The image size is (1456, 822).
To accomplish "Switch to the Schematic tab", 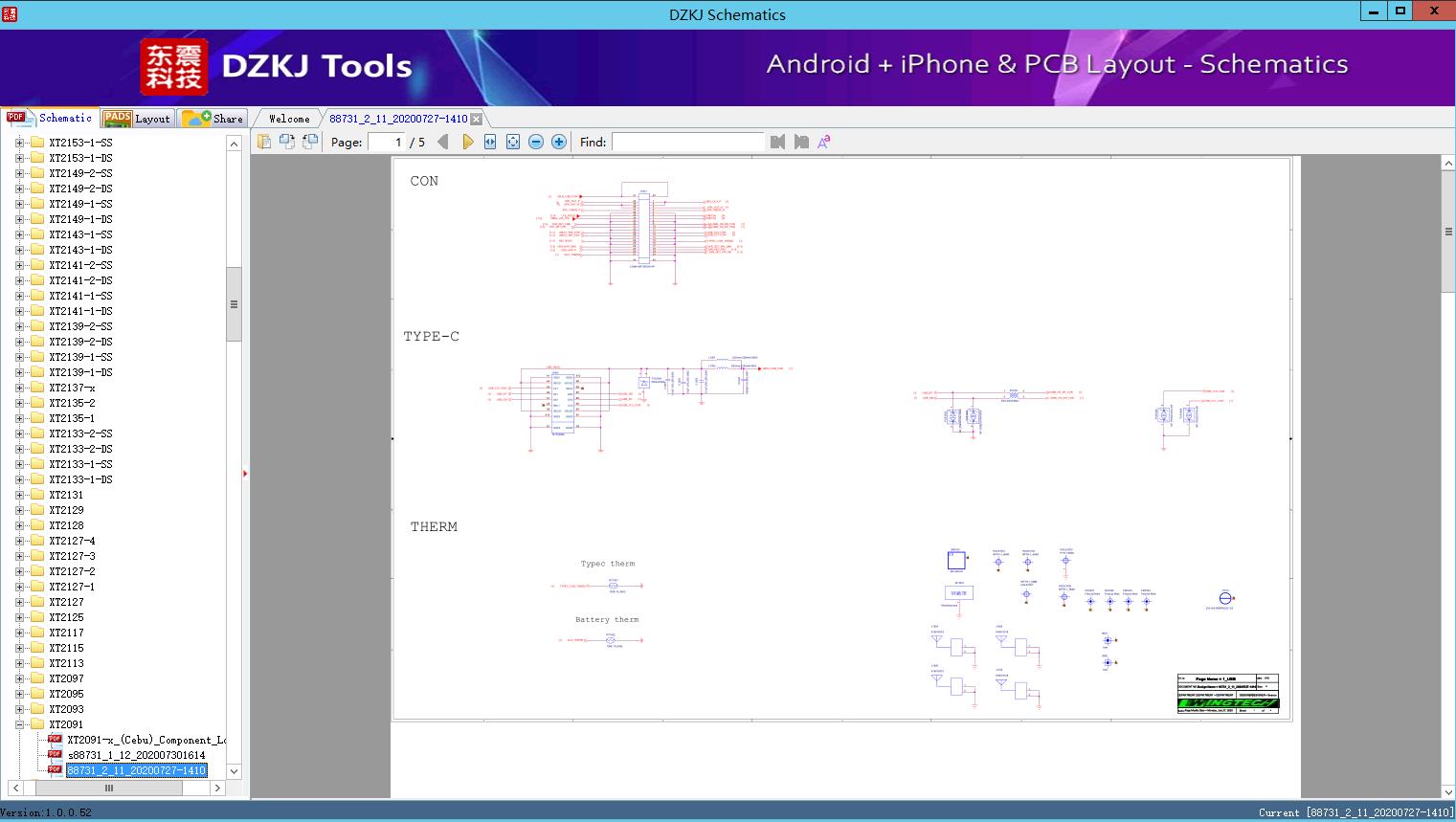I will [50, 118].
